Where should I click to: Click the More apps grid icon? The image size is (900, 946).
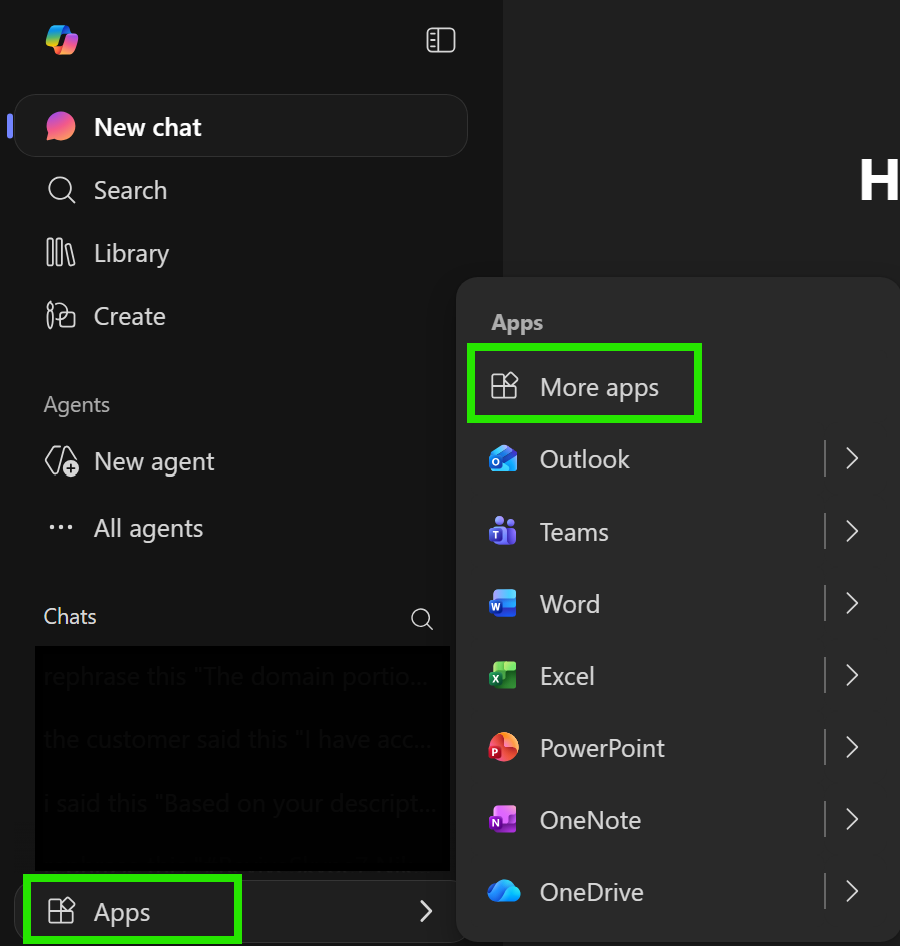[504, 386]
